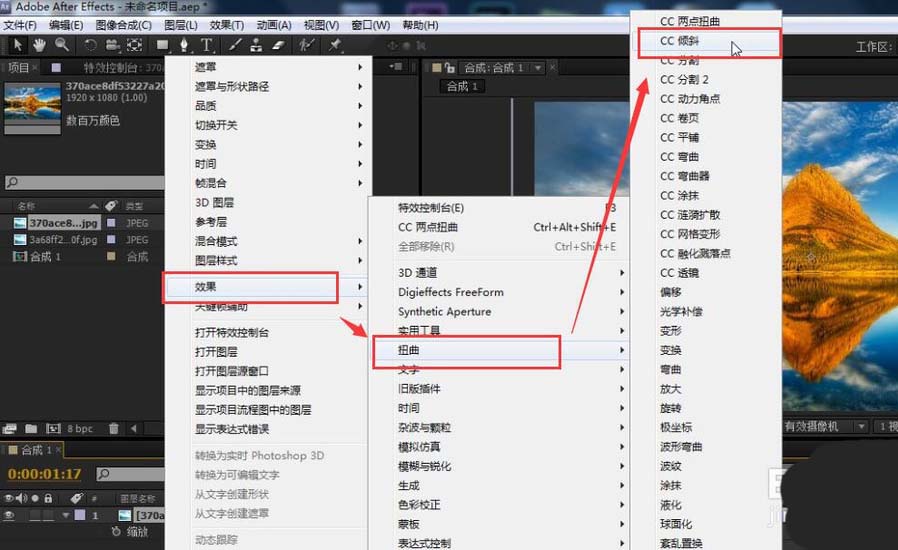
Task: Toggle layer 1 eye visibility switch
Action: click(9, 515)
